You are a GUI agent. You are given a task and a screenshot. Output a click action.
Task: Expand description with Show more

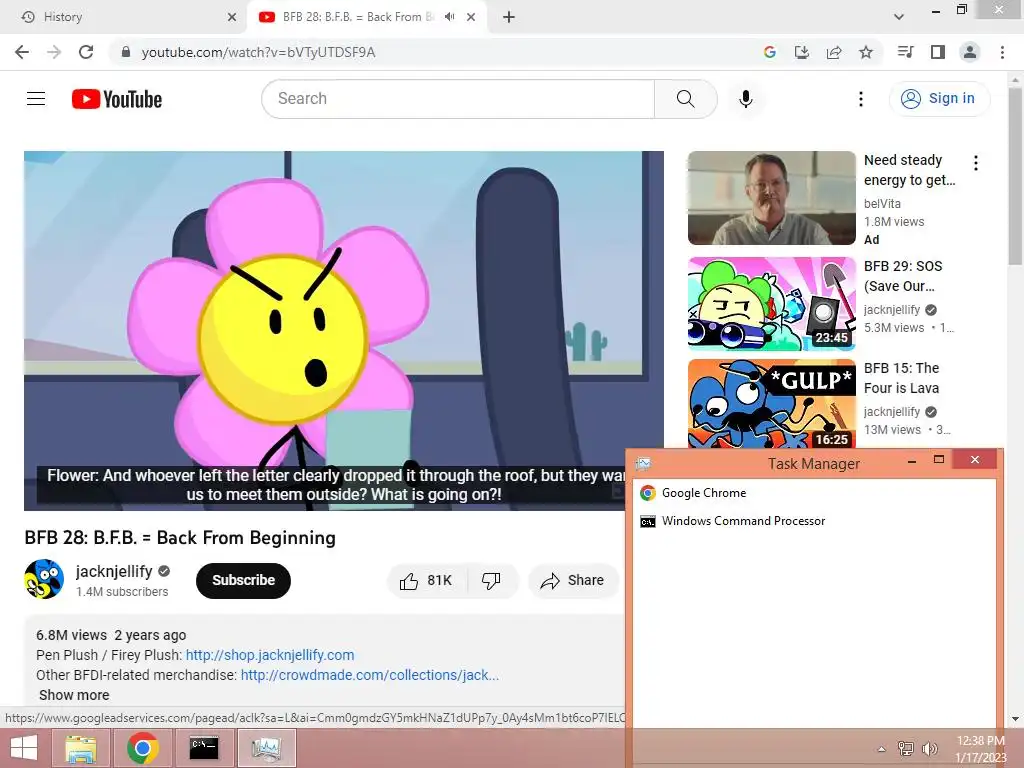[74, 696]
